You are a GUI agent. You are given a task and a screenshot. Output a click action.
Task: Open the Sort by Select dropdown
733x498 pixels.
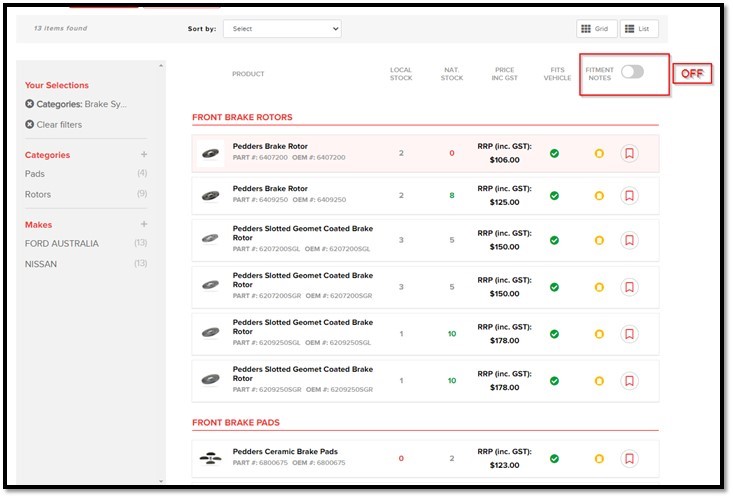click(282, 29)
